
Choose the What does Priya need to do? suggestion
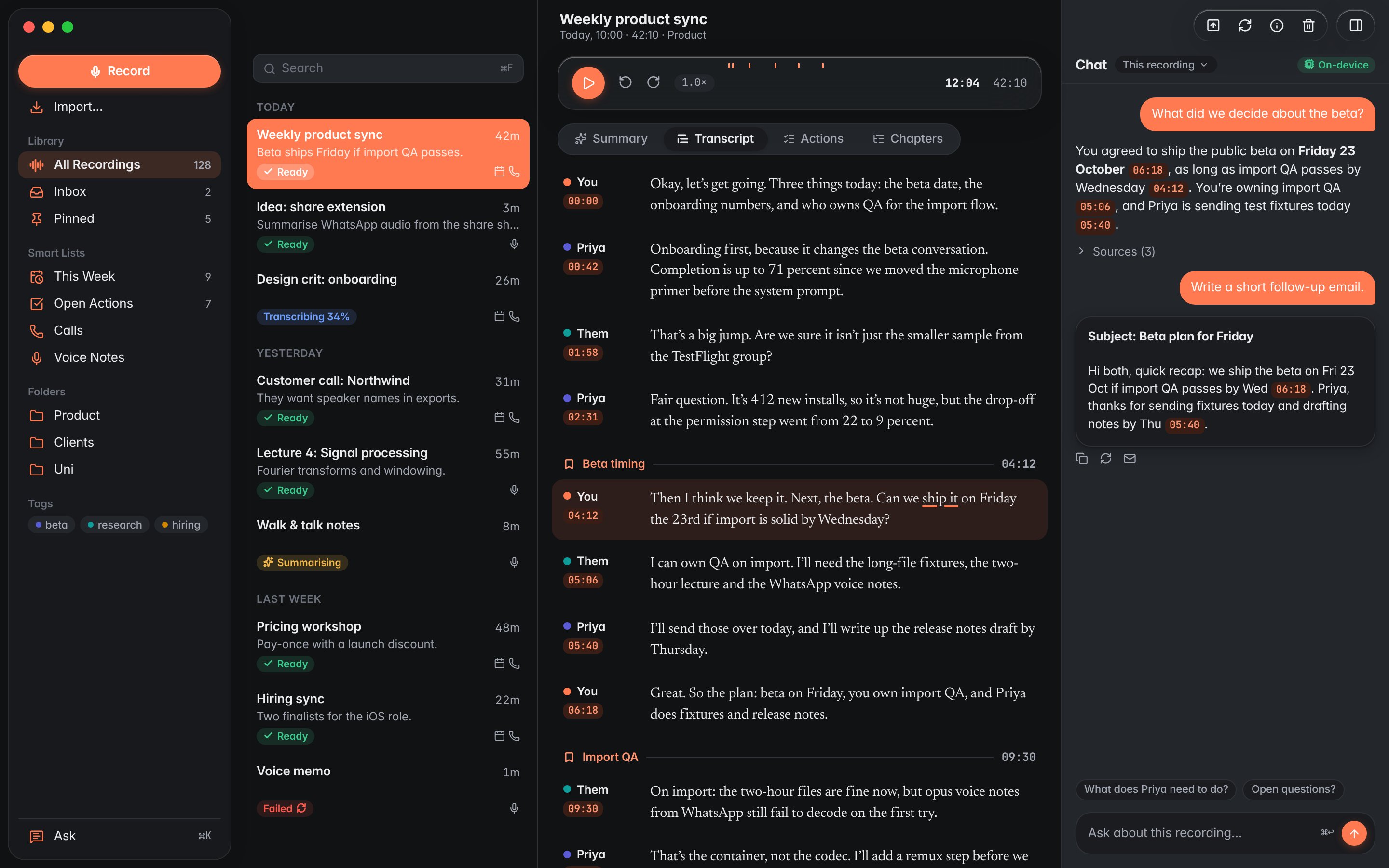coord(1156,789)
